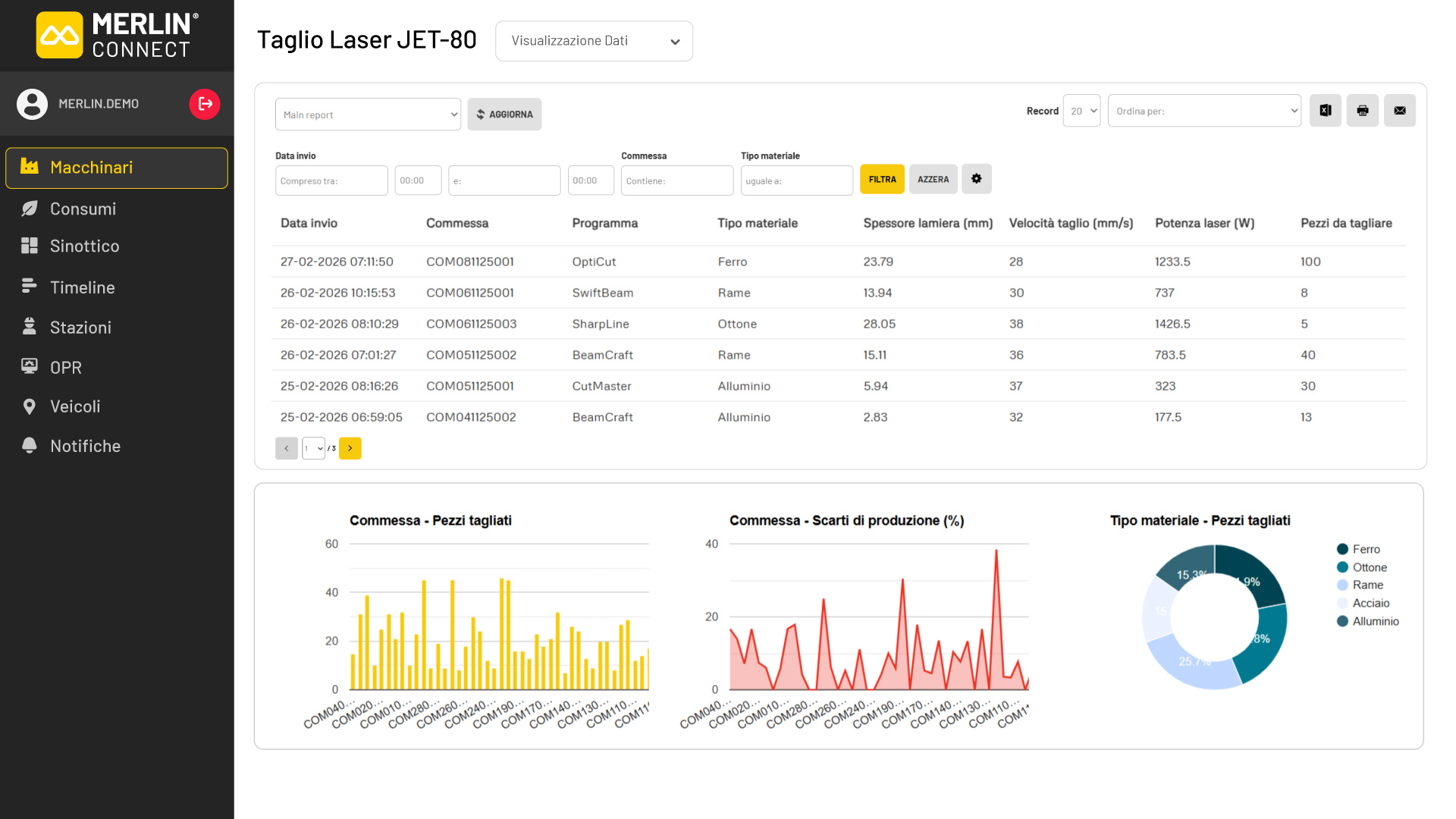Export table to Excel file
1456x819 pixels.
(x=1325, y=111)
